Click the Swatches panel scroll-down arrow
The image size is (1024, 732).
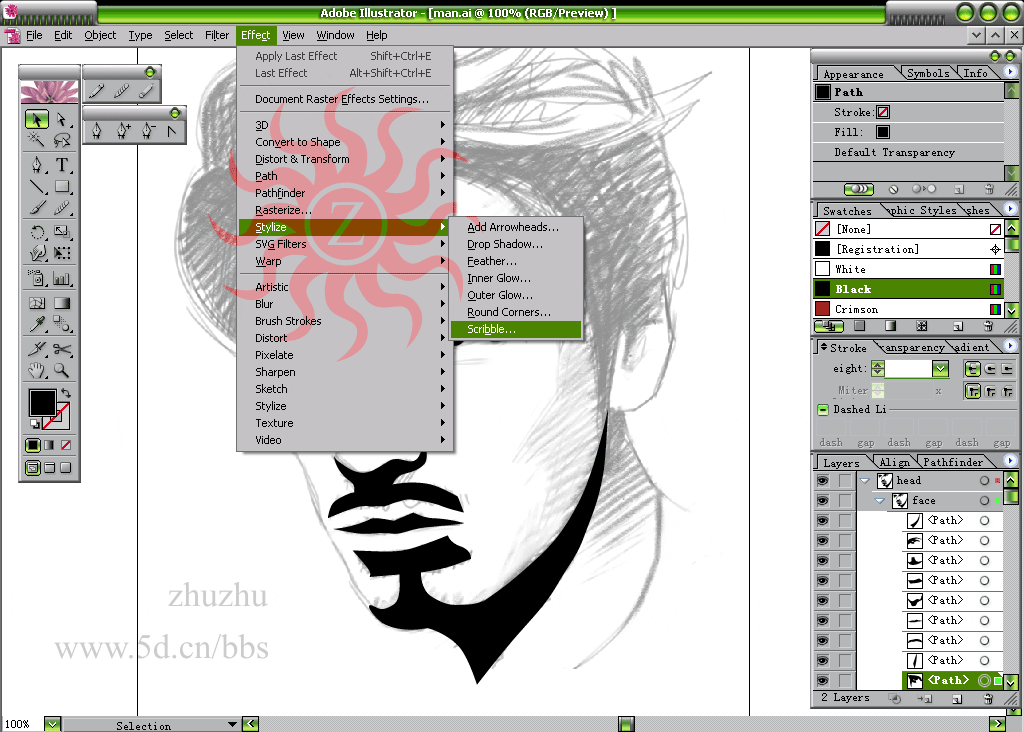(1012, 310)
